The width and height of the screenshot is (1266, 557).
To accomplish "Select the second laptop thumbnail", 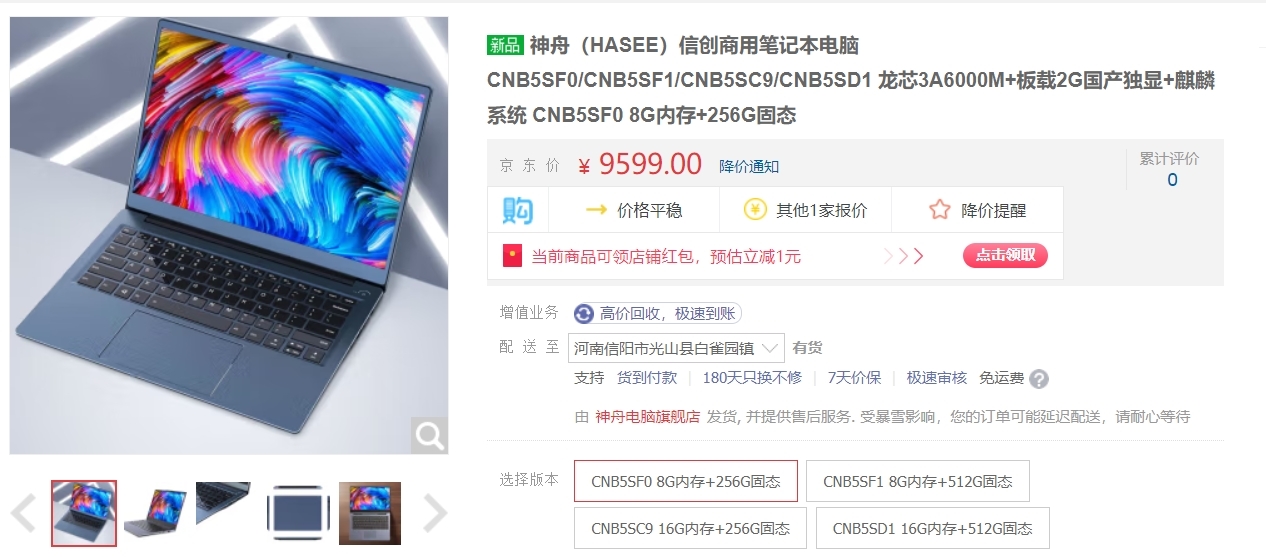I will tap(155, 513).
